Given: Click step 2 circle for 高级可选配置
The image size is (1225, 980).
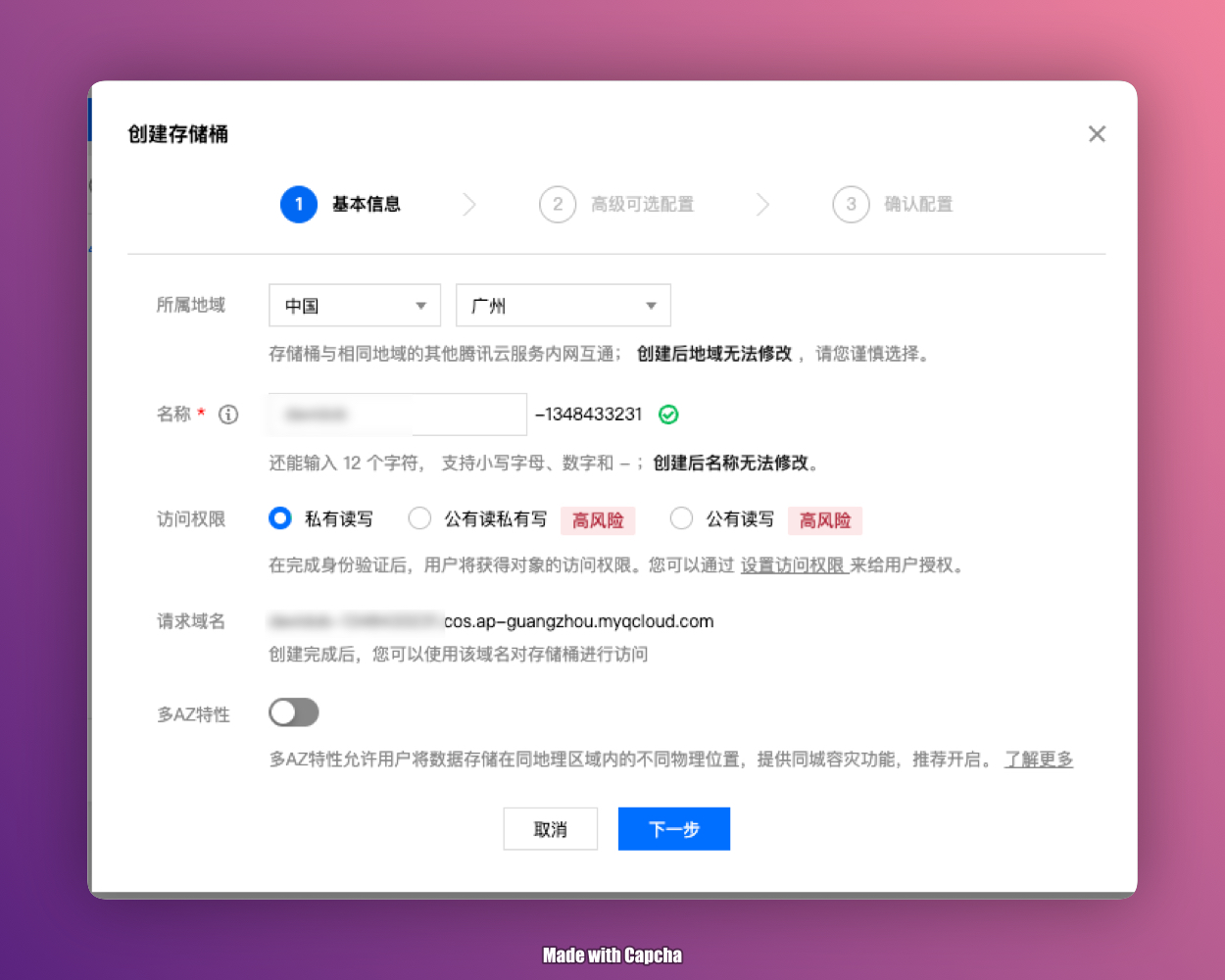Looking at the screenshot, I should point(558,205).
